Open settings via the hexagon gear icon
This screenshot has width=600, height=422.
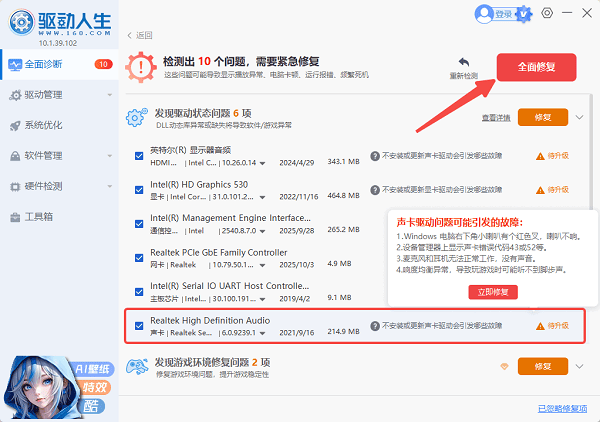[547, 13]
